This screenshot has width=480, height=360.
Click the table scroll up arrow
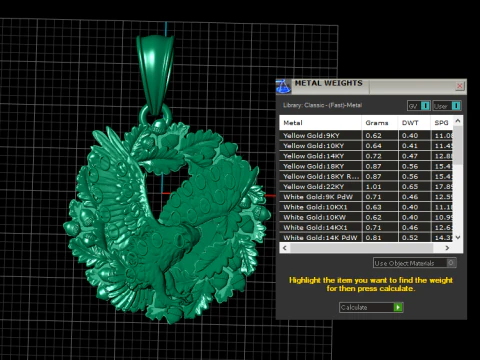pos(458,121)
